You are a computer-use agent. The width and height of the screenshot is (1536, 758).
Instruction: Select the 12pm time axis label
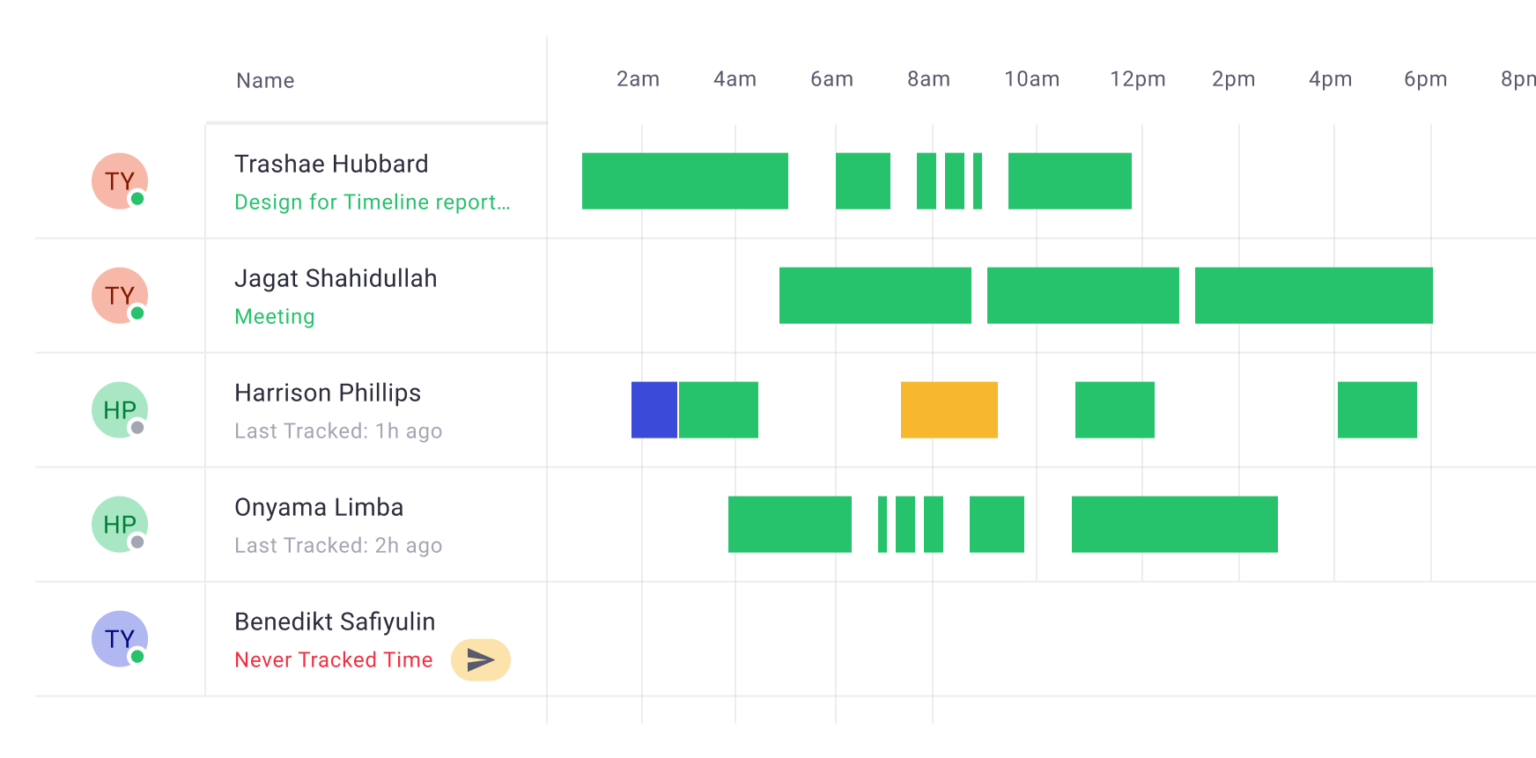click(1137, 78)
